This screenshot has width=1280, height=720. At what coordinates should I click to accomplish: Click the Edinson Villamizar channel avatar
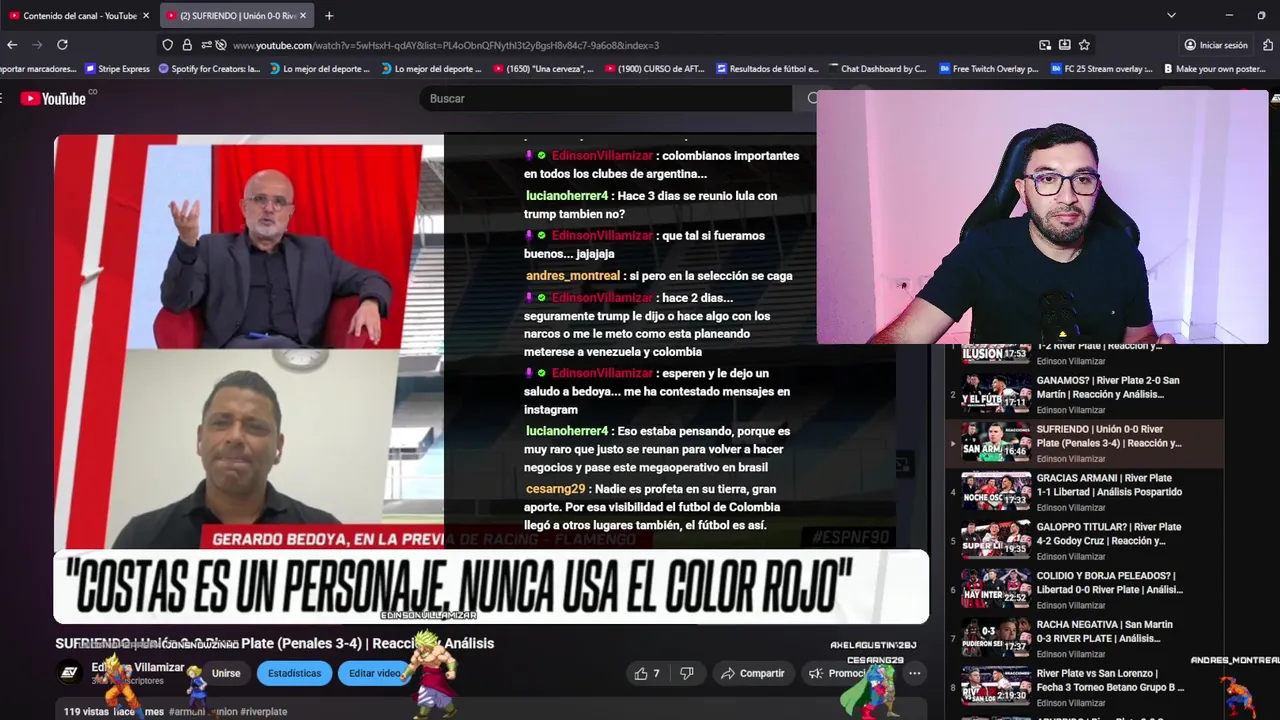(x=69, y=673)
